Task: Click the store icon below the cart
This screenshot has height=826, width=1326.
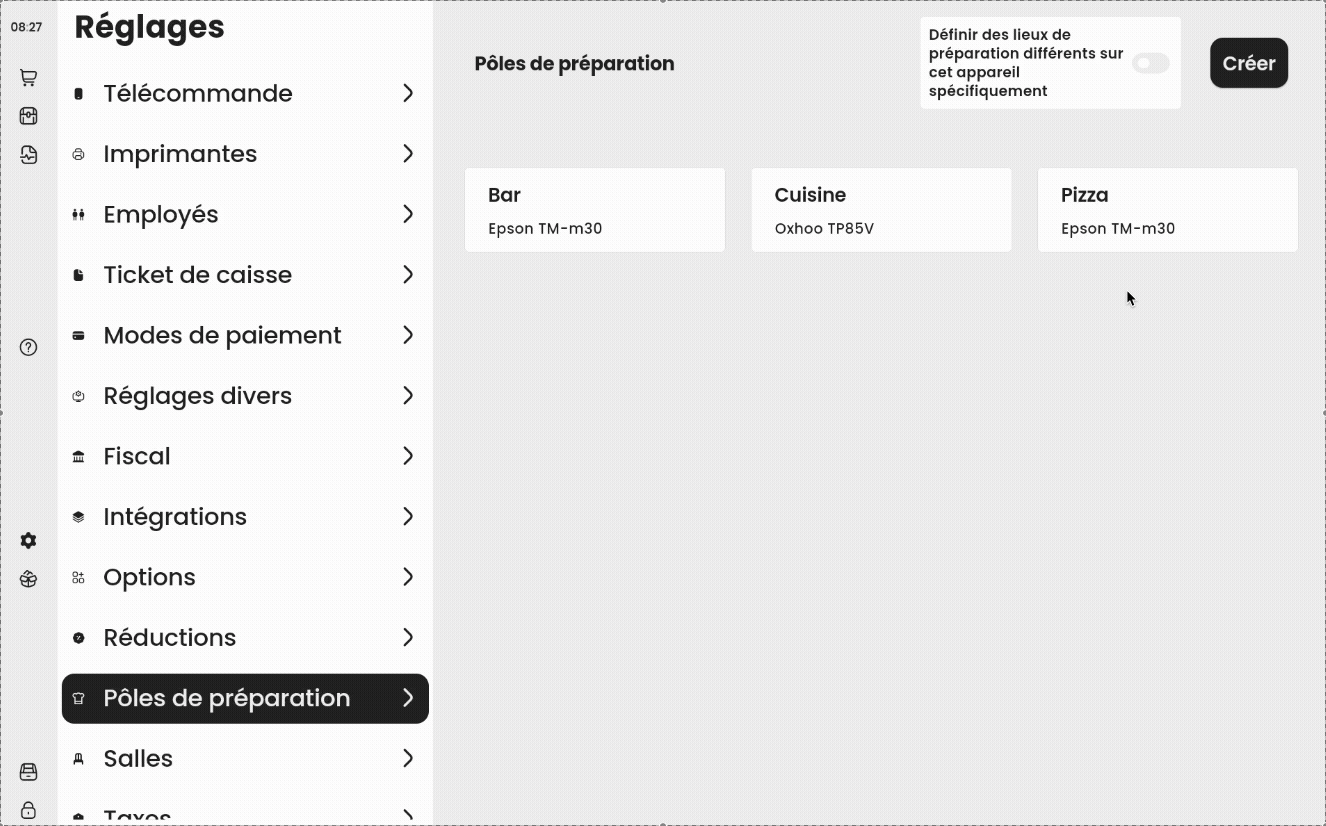Action: click(x=28, y=116)
